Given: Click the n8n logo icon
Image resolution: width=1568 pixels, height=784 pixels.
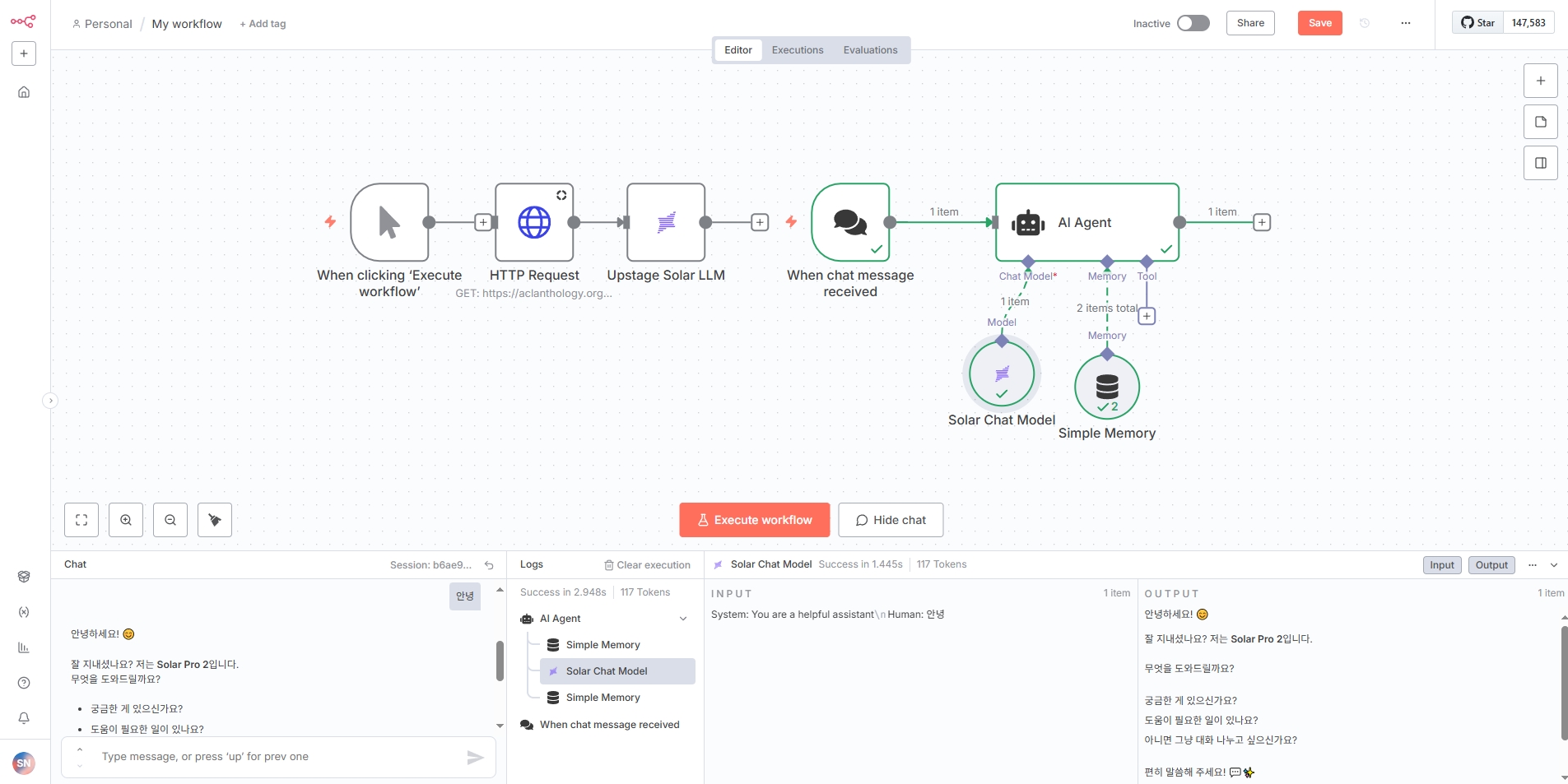Looking at the screenshot, I should 23,22.
